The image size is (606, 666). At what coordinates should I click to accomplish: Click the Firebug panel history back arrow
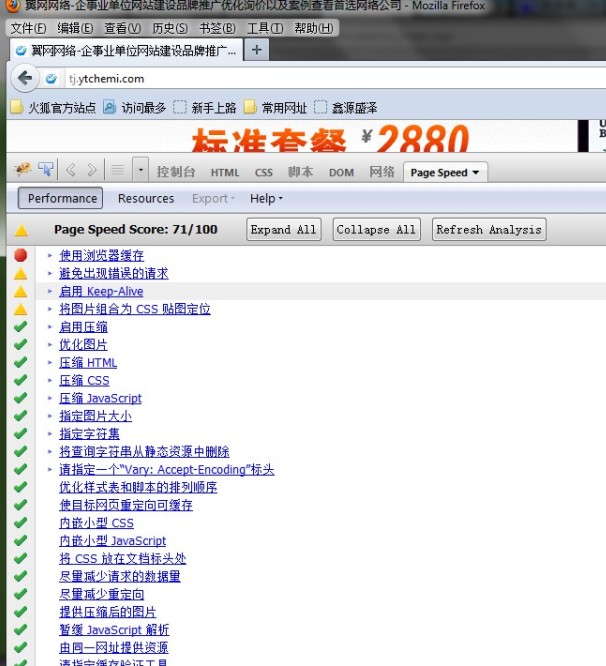coord(72,170)
